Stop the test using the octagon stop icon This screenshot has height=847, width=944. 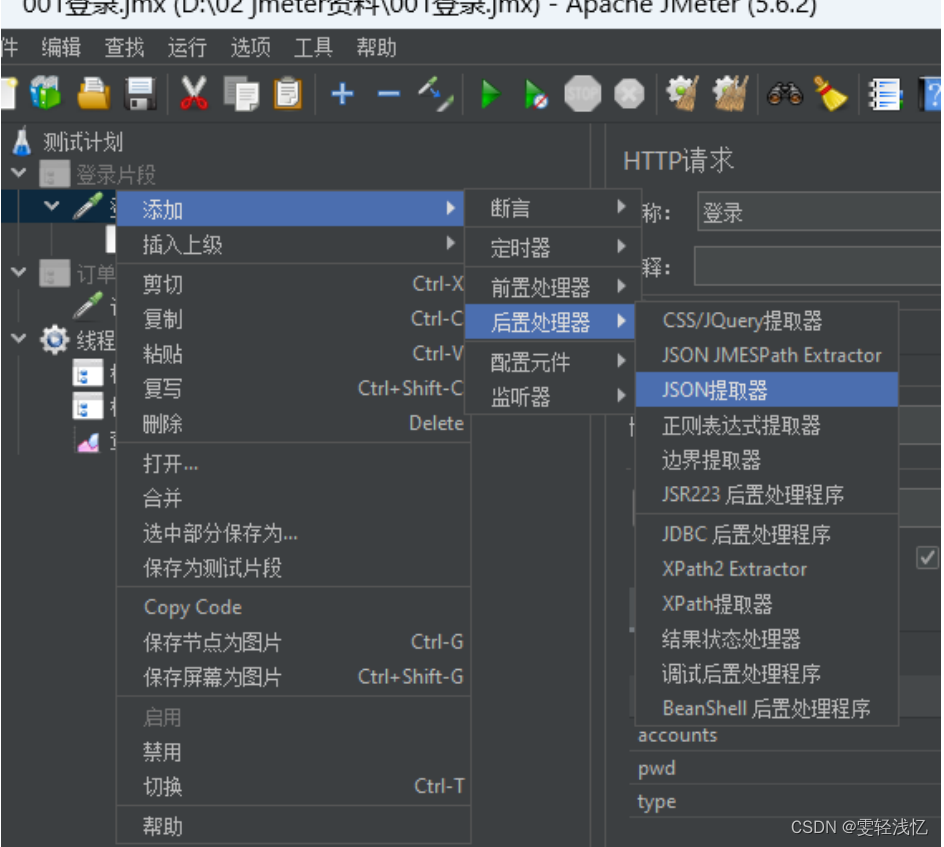(583, 95)
